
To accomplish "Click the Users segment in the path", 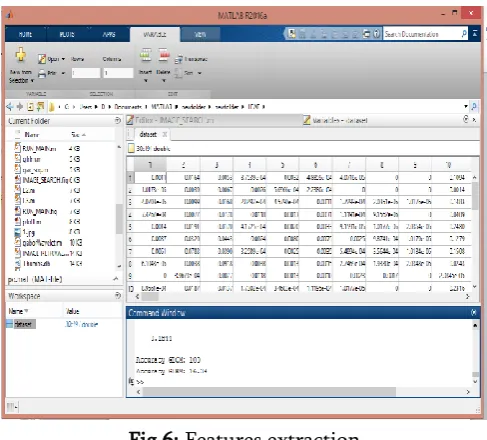I will (86, 107).
